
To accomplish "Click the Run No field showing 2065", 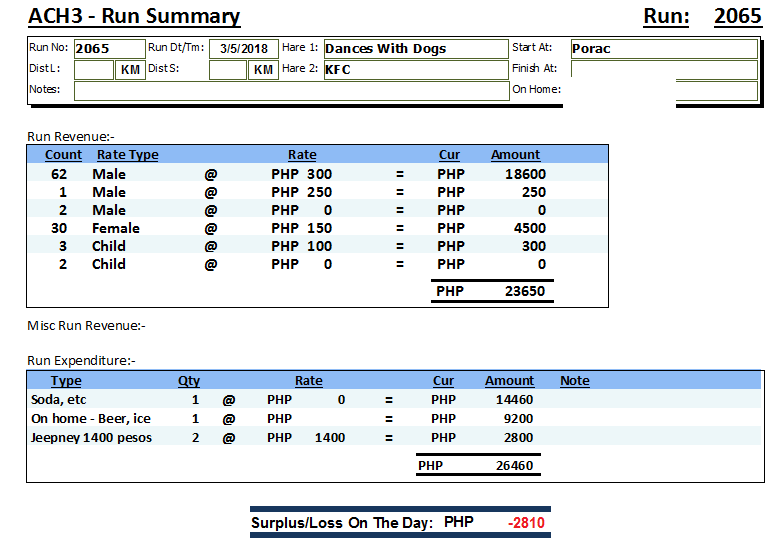I will click(x=108, y=49).
